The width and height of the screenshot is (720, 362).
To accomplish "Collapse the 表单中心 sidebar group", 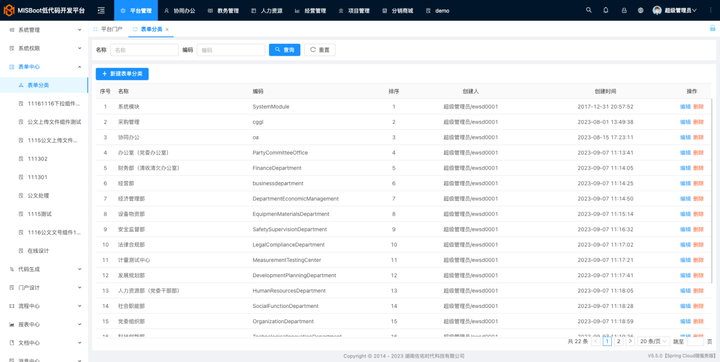I will click(44, 67).
